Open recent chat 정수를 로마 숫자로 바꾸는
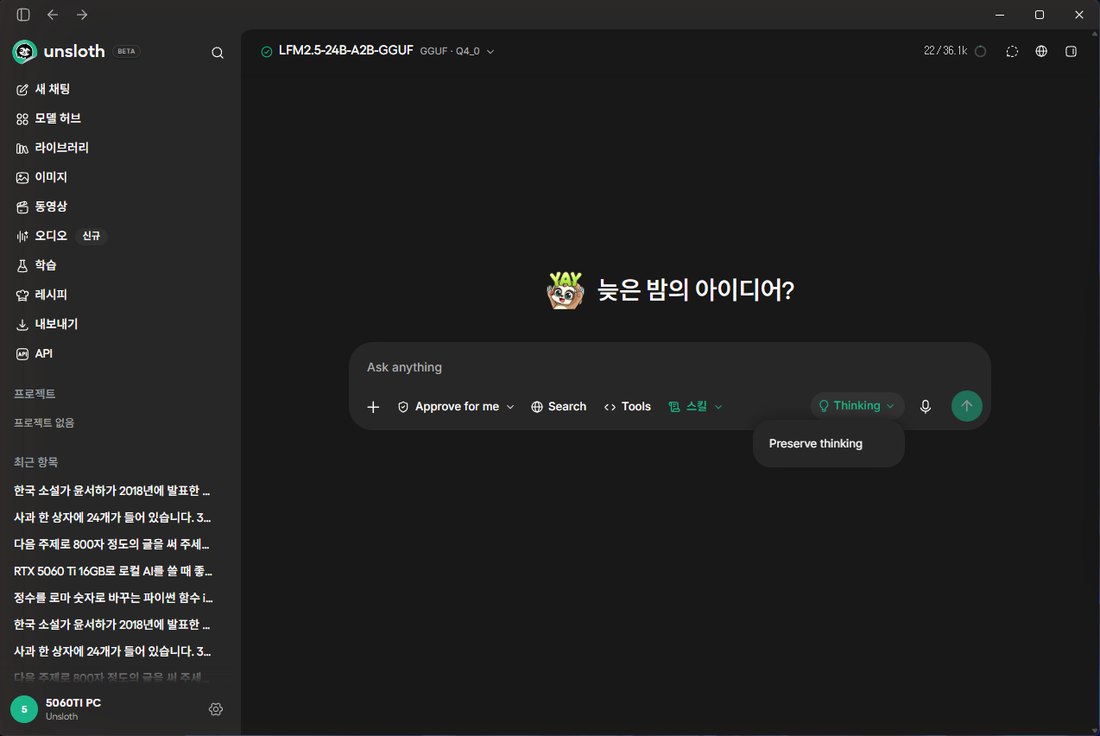 pyautogui.click(x=112, y=598)
